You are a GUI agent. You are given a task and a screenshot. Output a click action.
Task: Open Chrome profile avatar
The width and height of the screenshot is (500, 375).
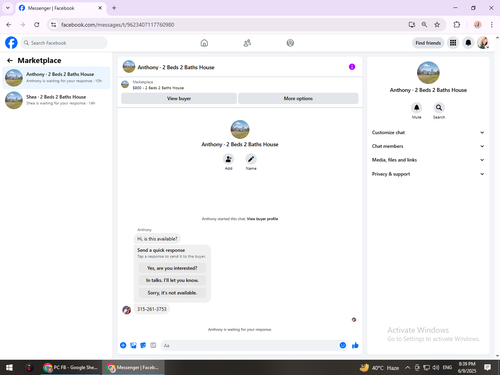tap(478, 24)
